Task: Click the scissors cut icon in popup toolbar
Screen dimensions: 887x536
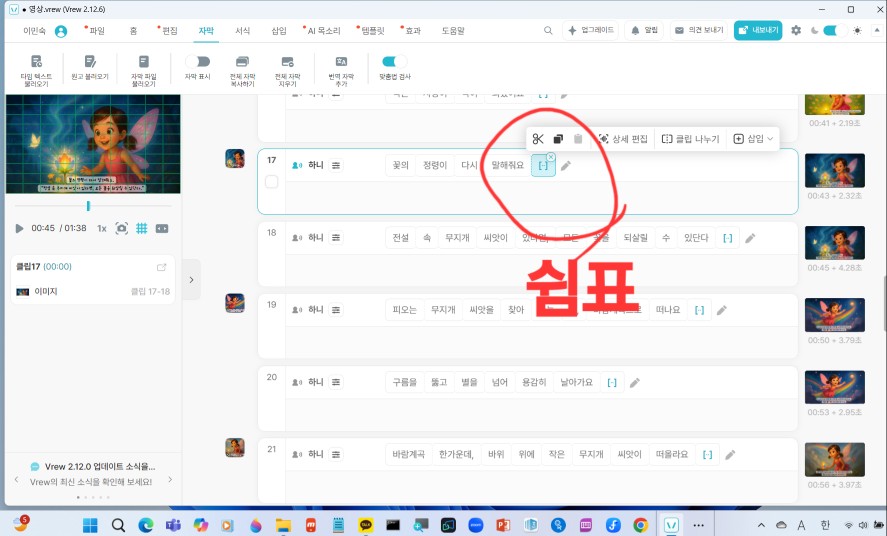Action: [x=538, y=139]
